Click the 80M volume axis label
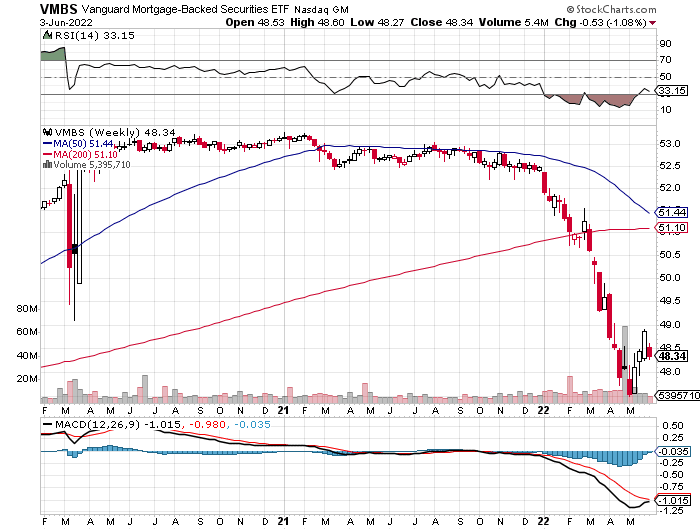 click(x=27, y=309)
